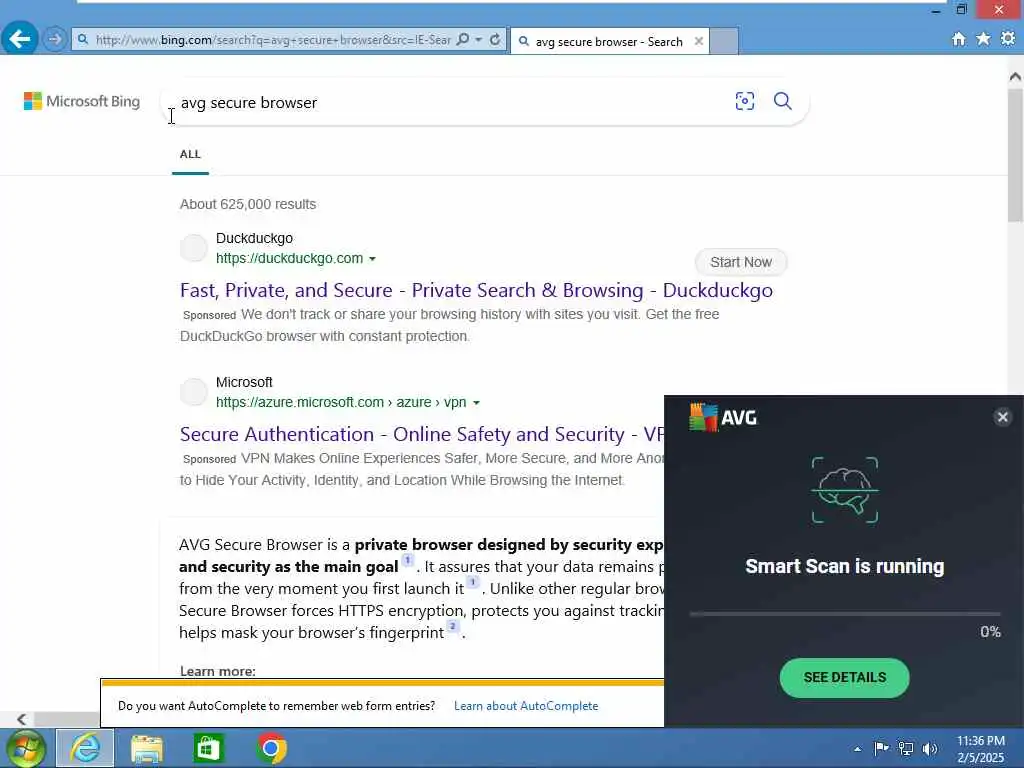
Task: Open IE Tools gear icon
Action: [1008, 39]
